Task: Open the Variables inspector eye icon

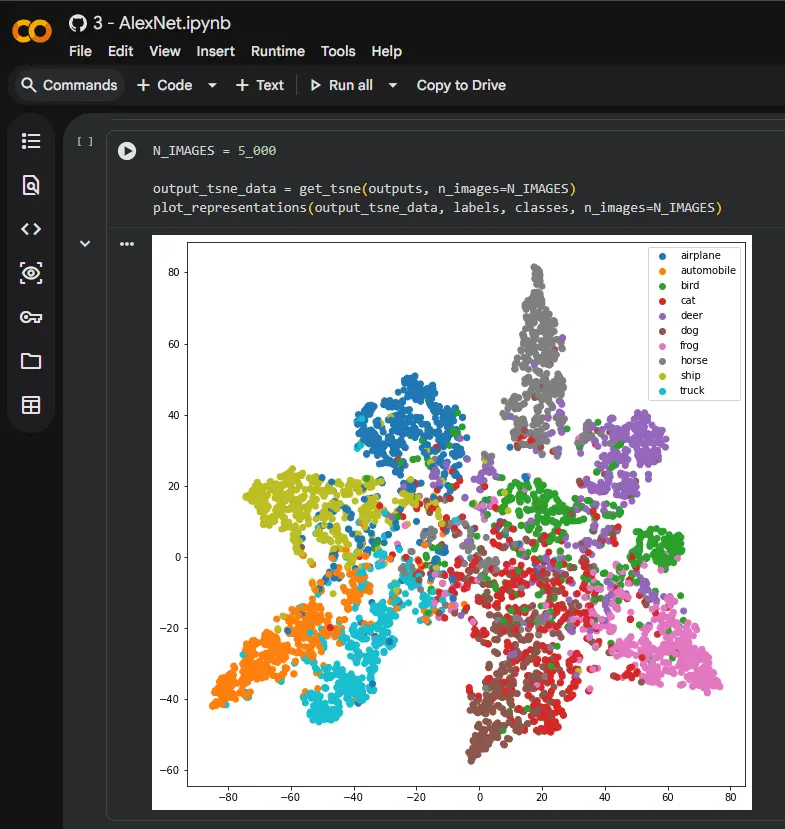Action: tap(31, 273)
